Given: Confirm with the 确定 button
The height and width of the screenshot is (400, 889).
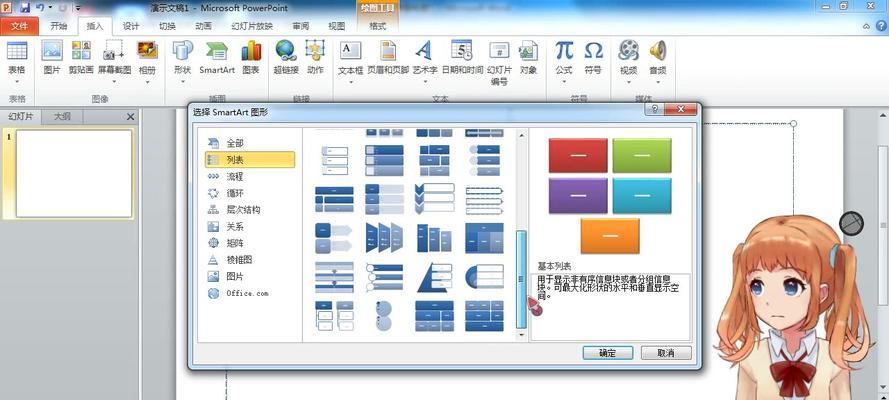Looking at the screenshot, I should 607,352.
